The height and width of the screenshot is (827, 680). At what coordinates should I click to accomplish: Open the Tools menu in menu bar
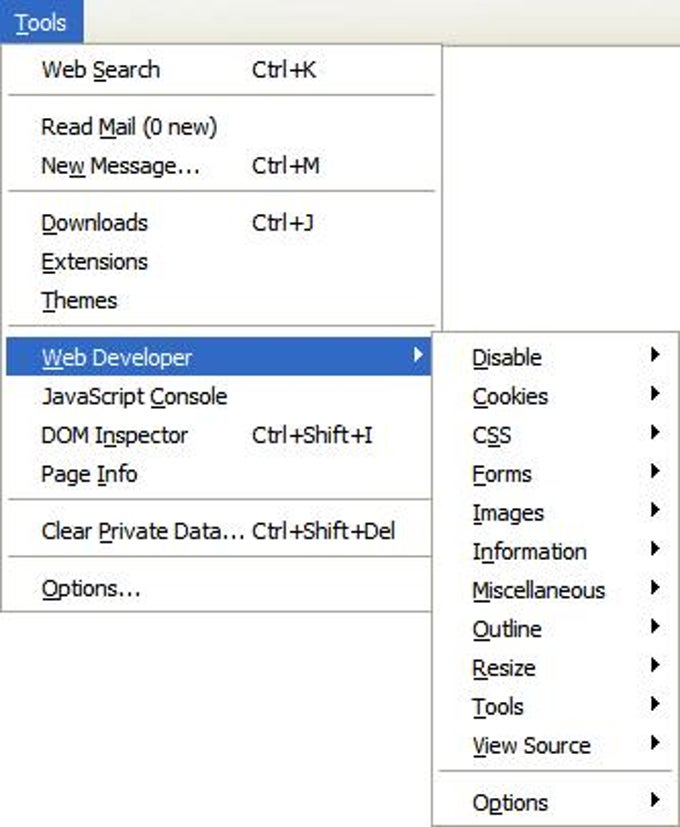tap(41, 22)
